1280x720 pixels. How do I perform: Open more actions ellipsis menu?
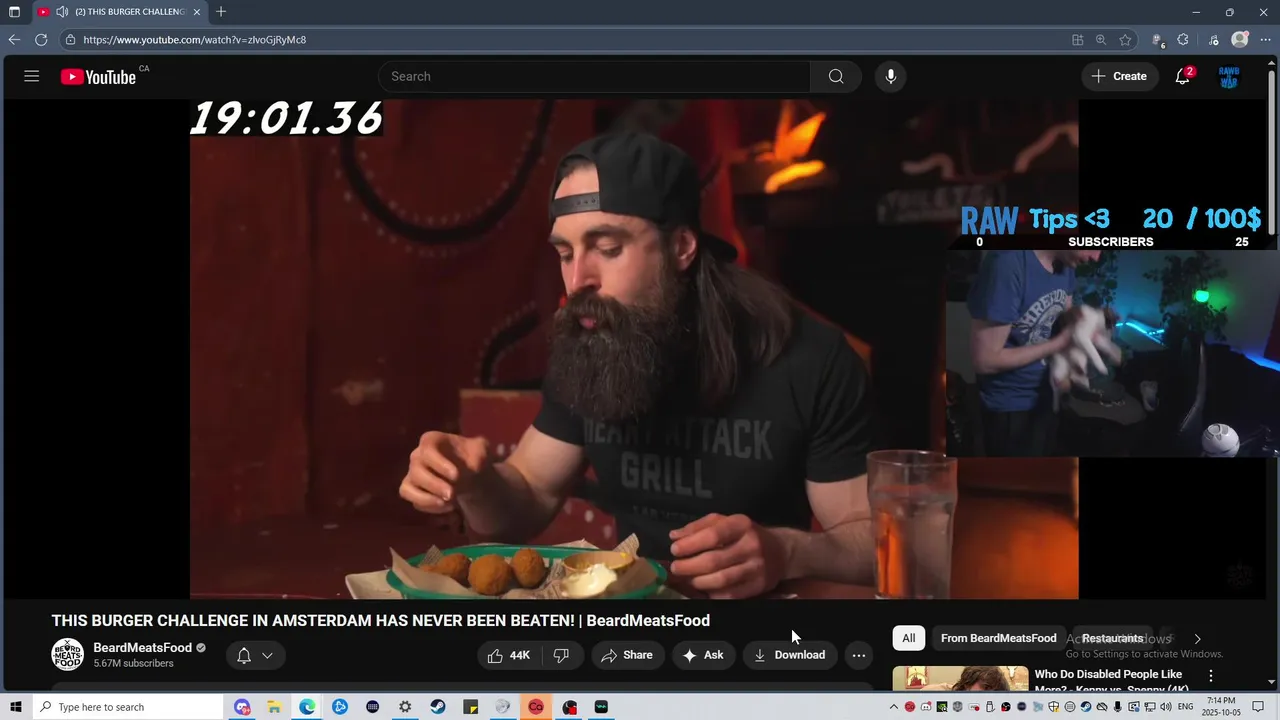coord(859,655)
